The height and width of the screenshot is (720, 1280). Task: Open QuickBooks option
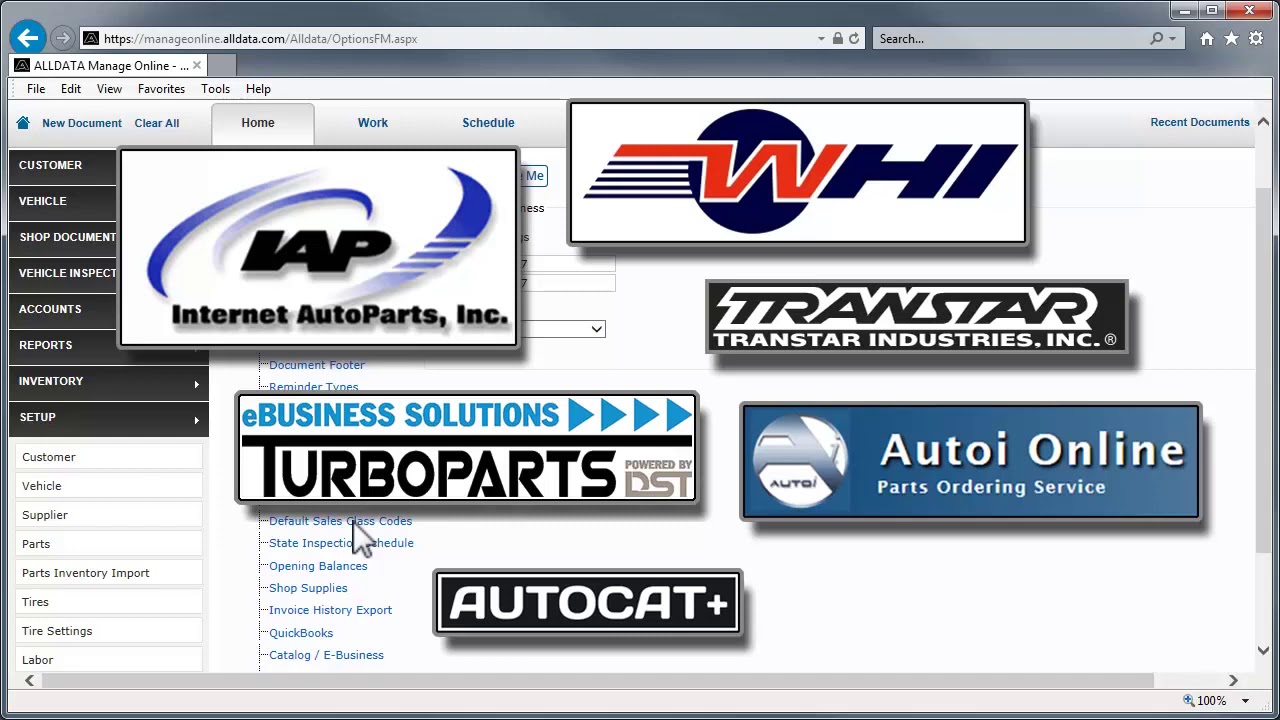pyautogui.click(x=301, y=633)
